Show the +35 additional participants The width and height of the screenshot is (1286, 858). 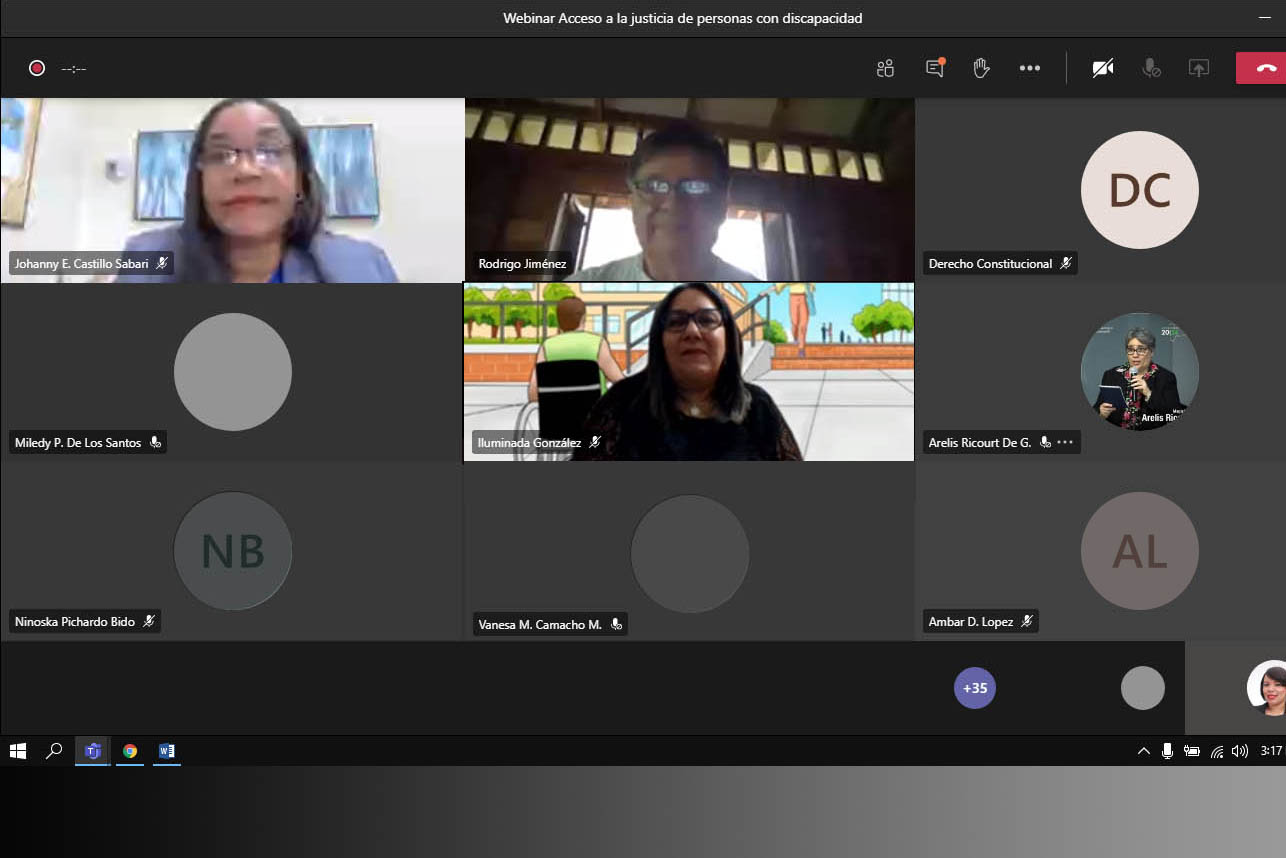point(974,688)
